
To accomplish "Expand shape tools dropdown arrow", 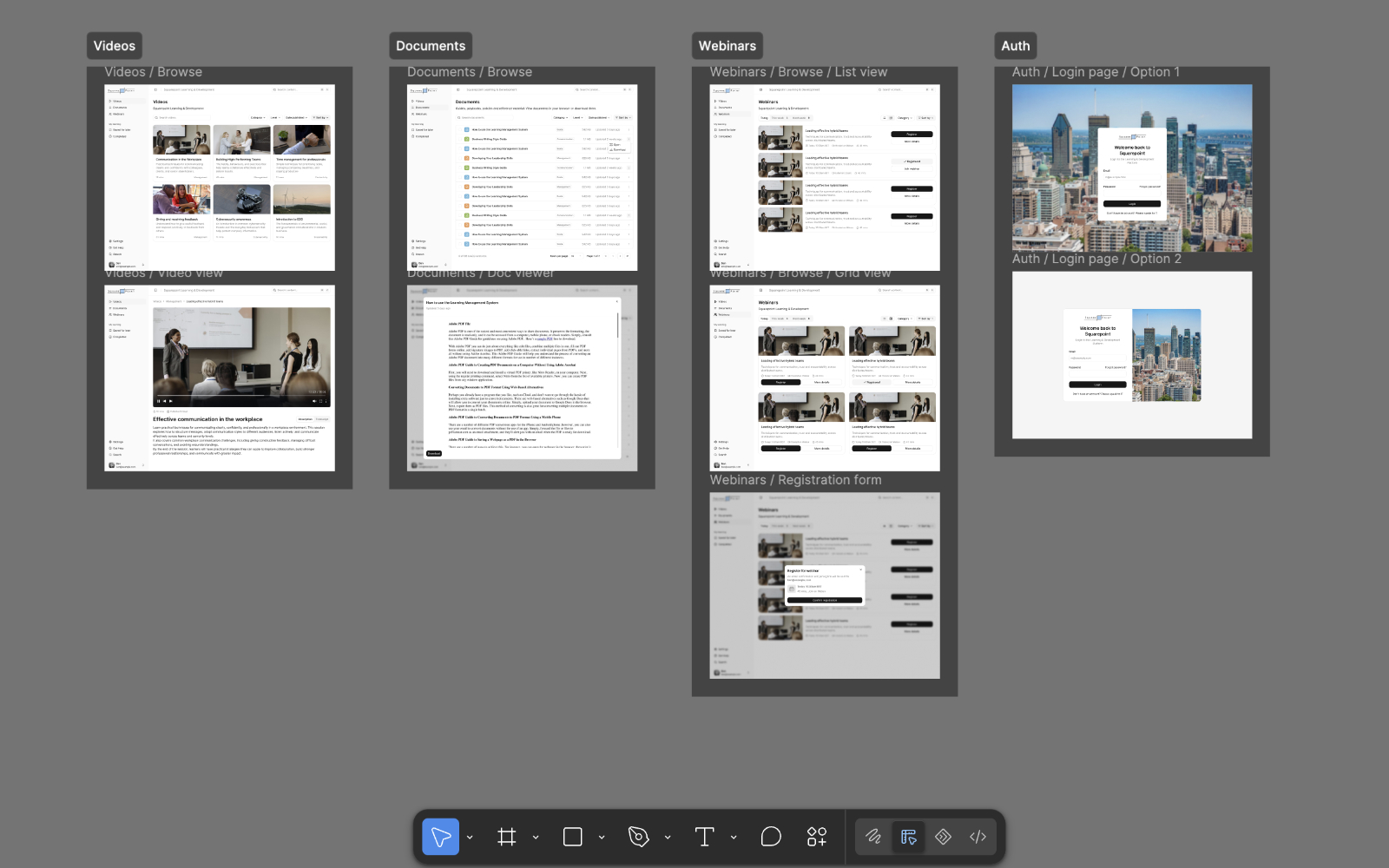I will click(602, 838).
